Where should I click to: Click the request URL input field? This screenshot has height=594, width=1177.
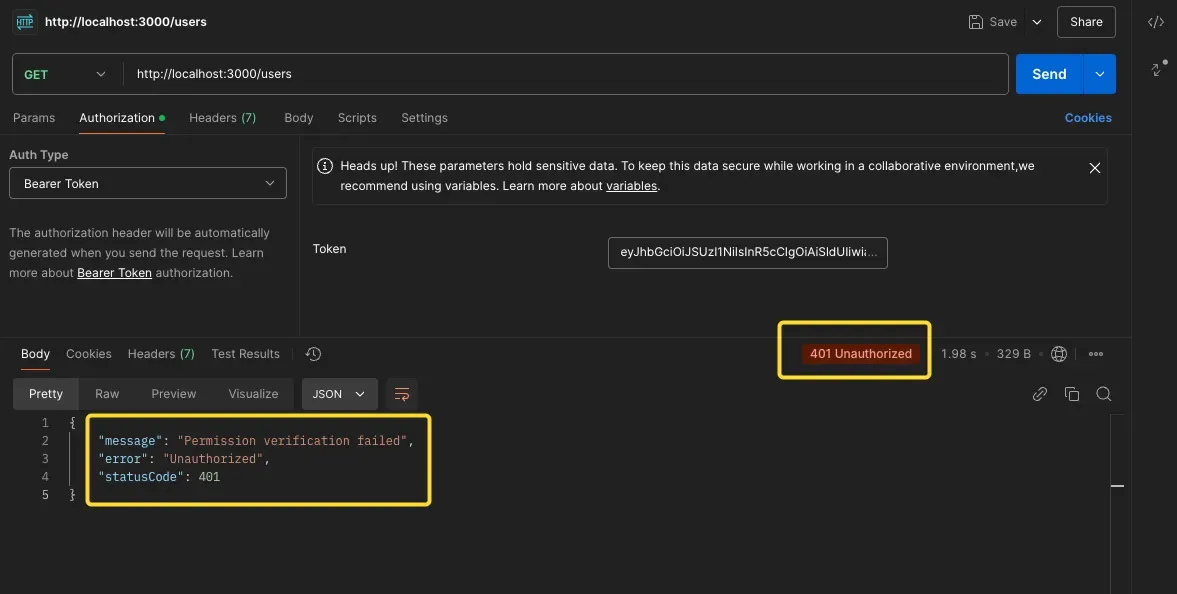pos(565,74)
